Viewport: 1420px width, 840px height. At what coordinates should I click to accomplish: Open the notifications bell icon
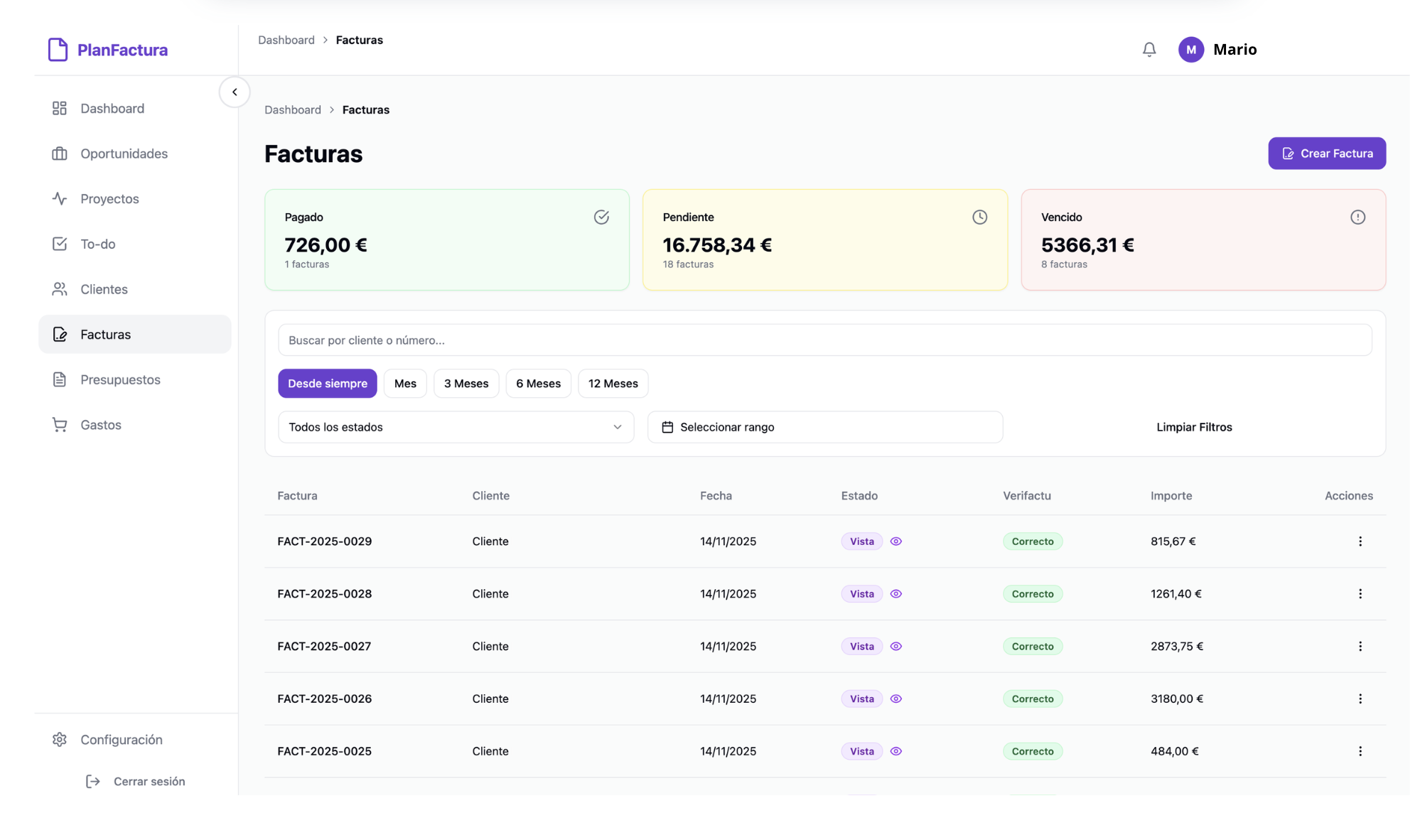tap(1149, 50)
